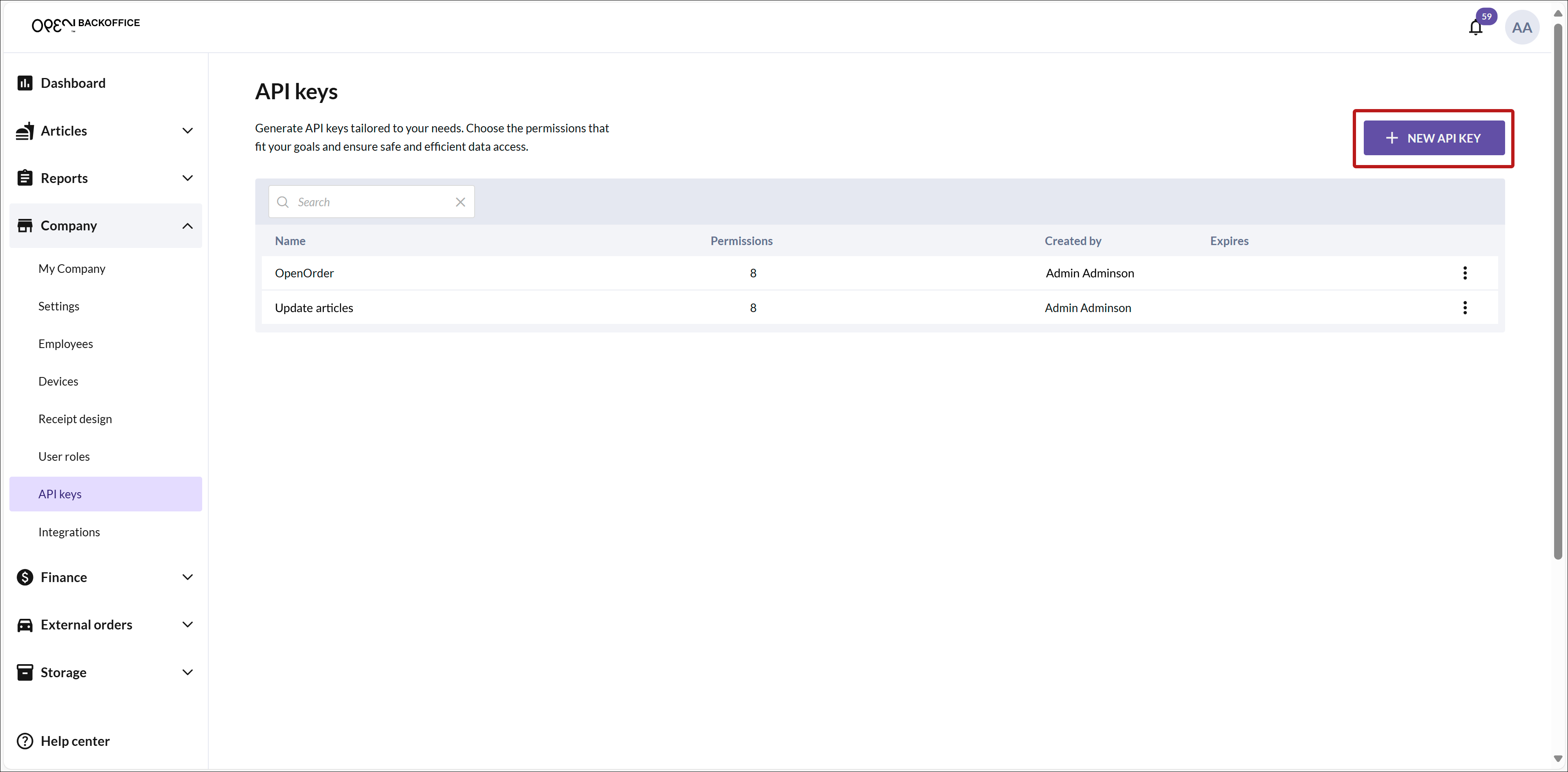Viewport: 1568px width, 772px height.
Task: Expand the Reports menu chevron
Action: click(187, 178)
